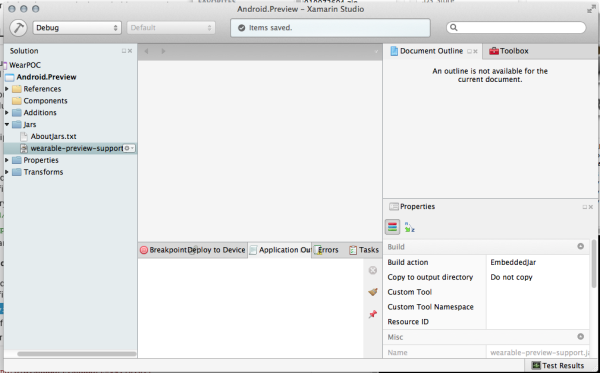
Task: Navigate back in document history
Action: coord(146,51)
